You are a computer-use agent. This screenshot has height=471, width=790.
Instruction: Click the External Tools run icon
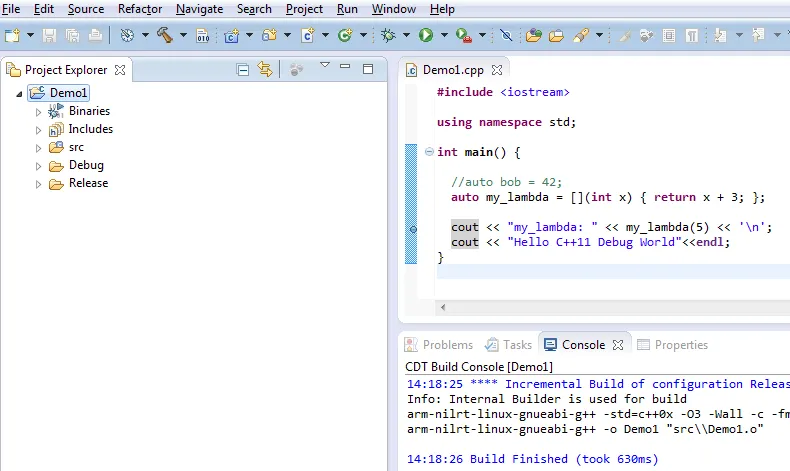click(x=464, y=35)
